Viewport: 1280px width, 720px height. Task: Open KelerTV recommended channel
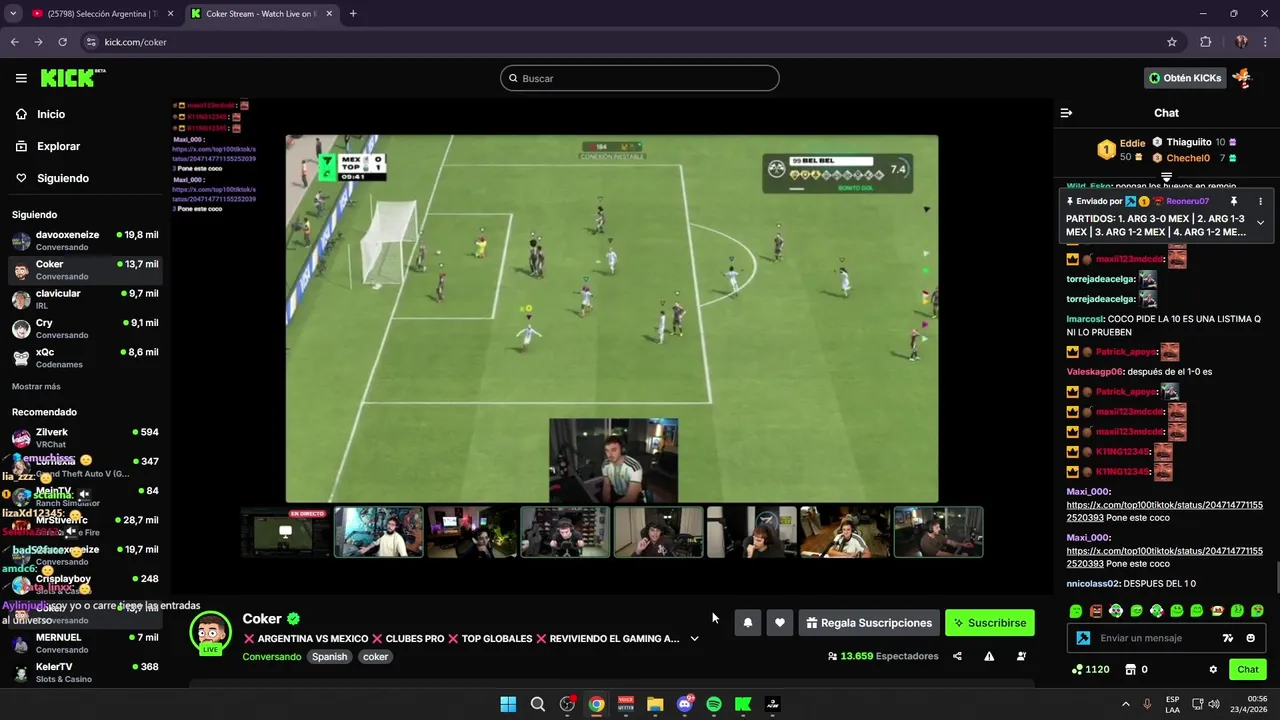(x=85, y=672)
